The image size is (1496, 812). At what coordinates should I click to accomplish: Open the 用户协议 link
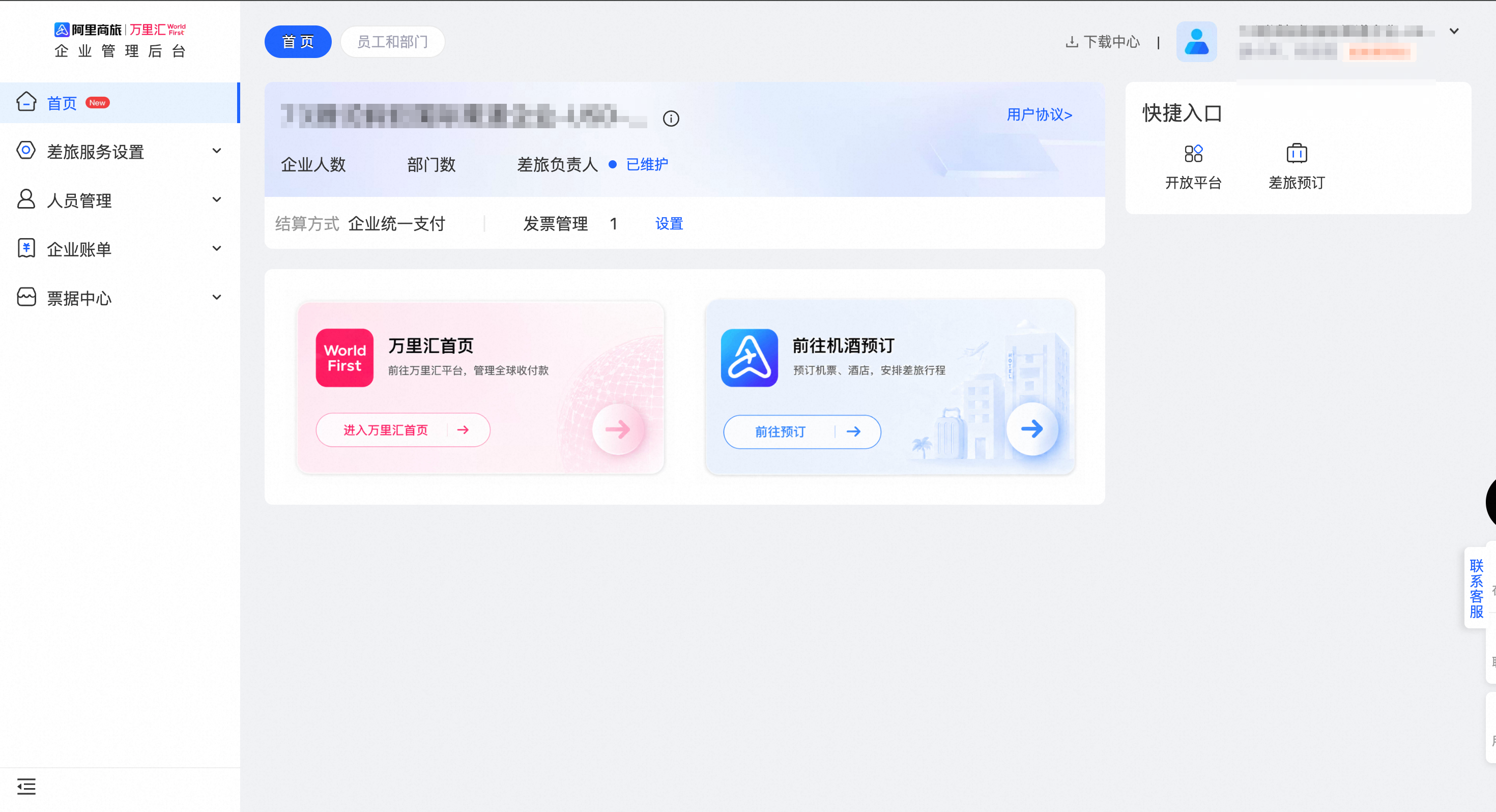pos(1039,114)
